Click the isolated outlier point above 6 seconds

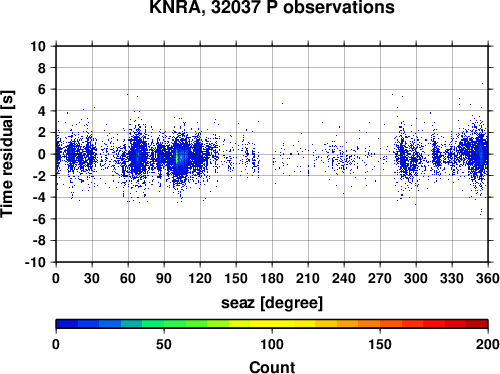[x=482, y=84]
